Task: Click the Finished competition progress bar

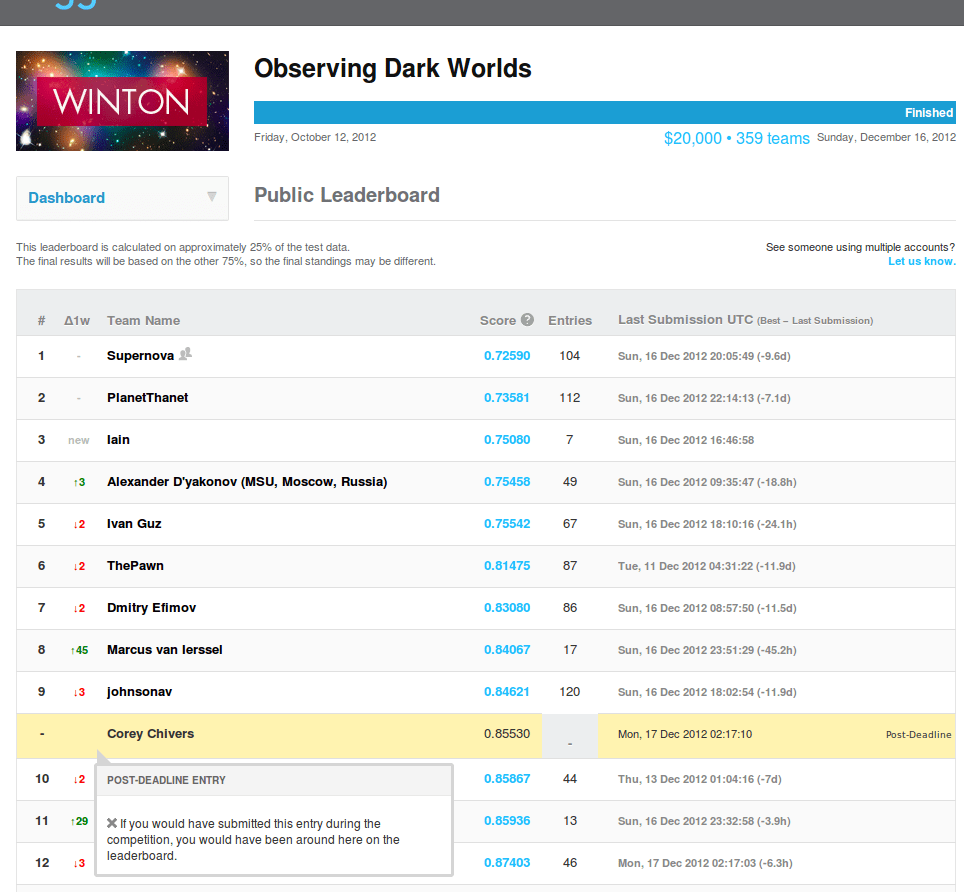Action: (604, 112)
